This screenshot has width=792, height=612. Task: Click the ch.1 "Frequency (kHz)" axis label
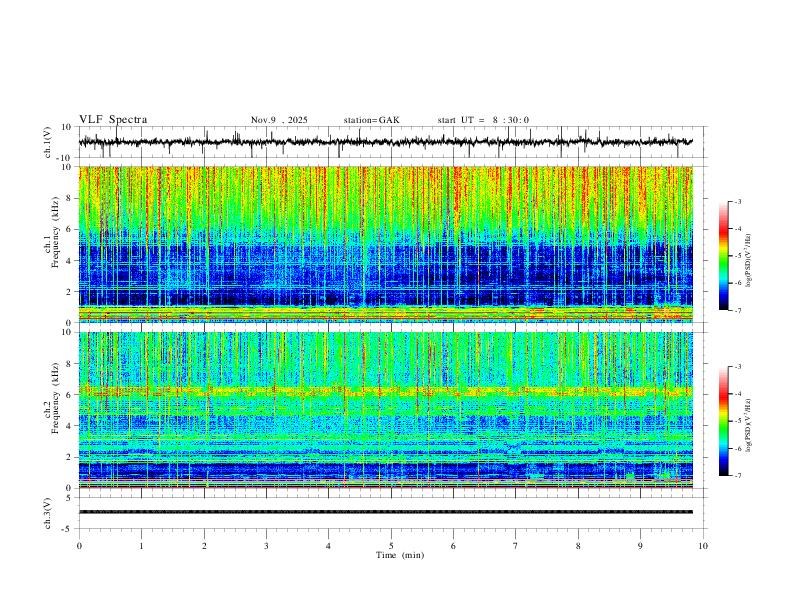[55, 230]
